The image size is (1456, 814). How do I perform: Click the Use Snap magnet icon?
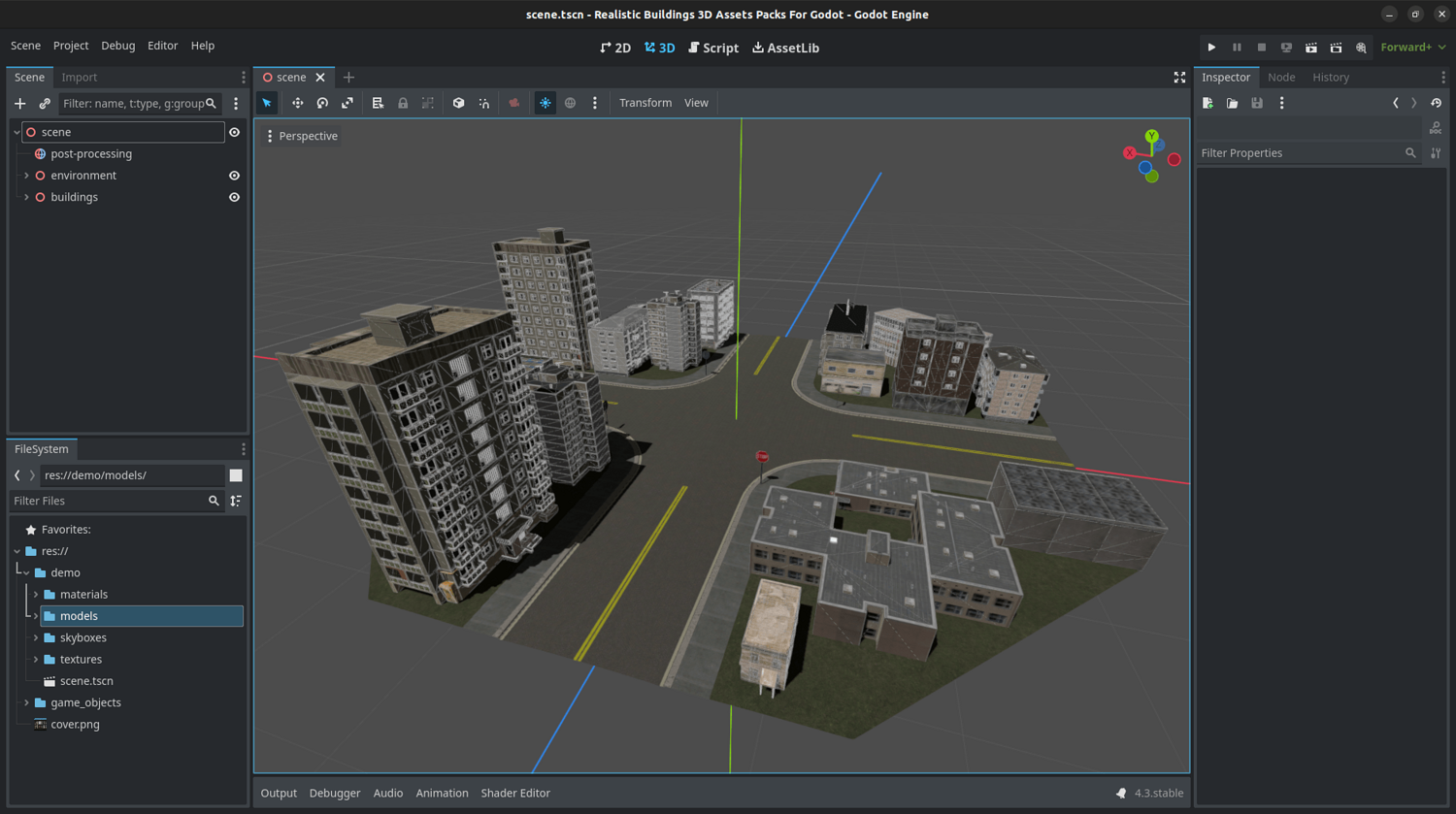tap(483, 103)
